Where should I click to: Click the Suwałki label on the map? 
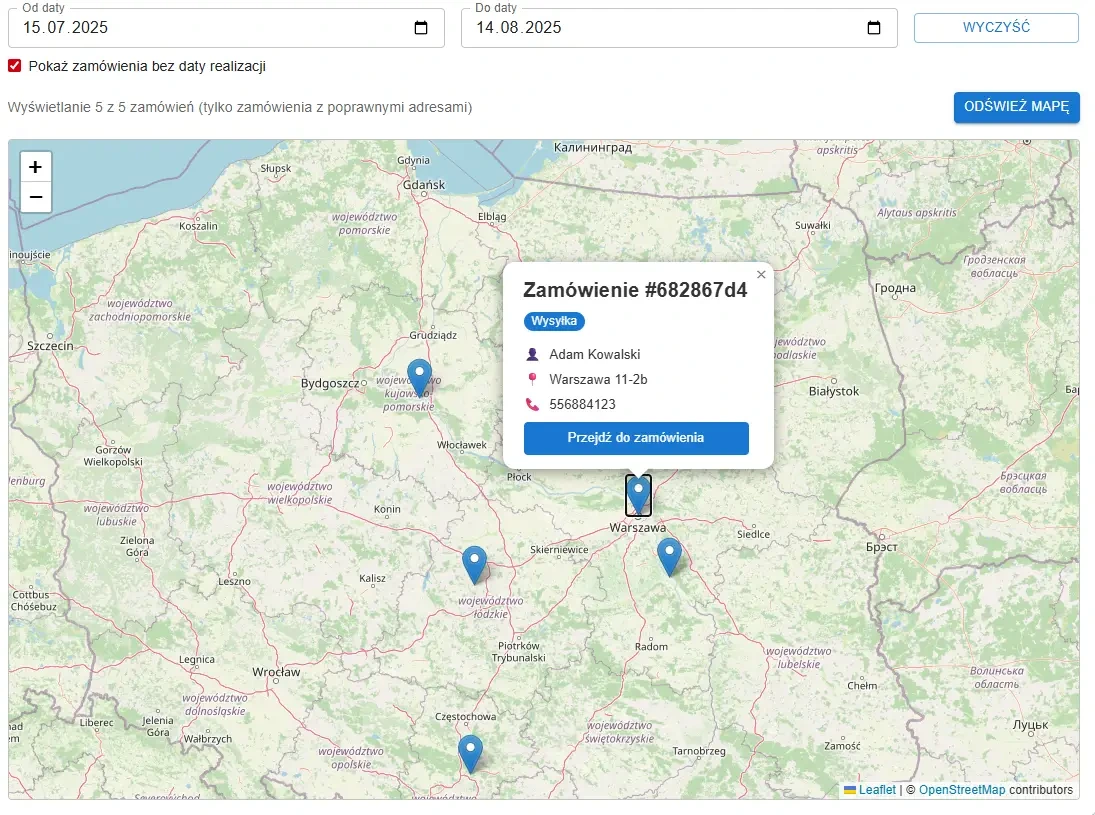(812, 226)
